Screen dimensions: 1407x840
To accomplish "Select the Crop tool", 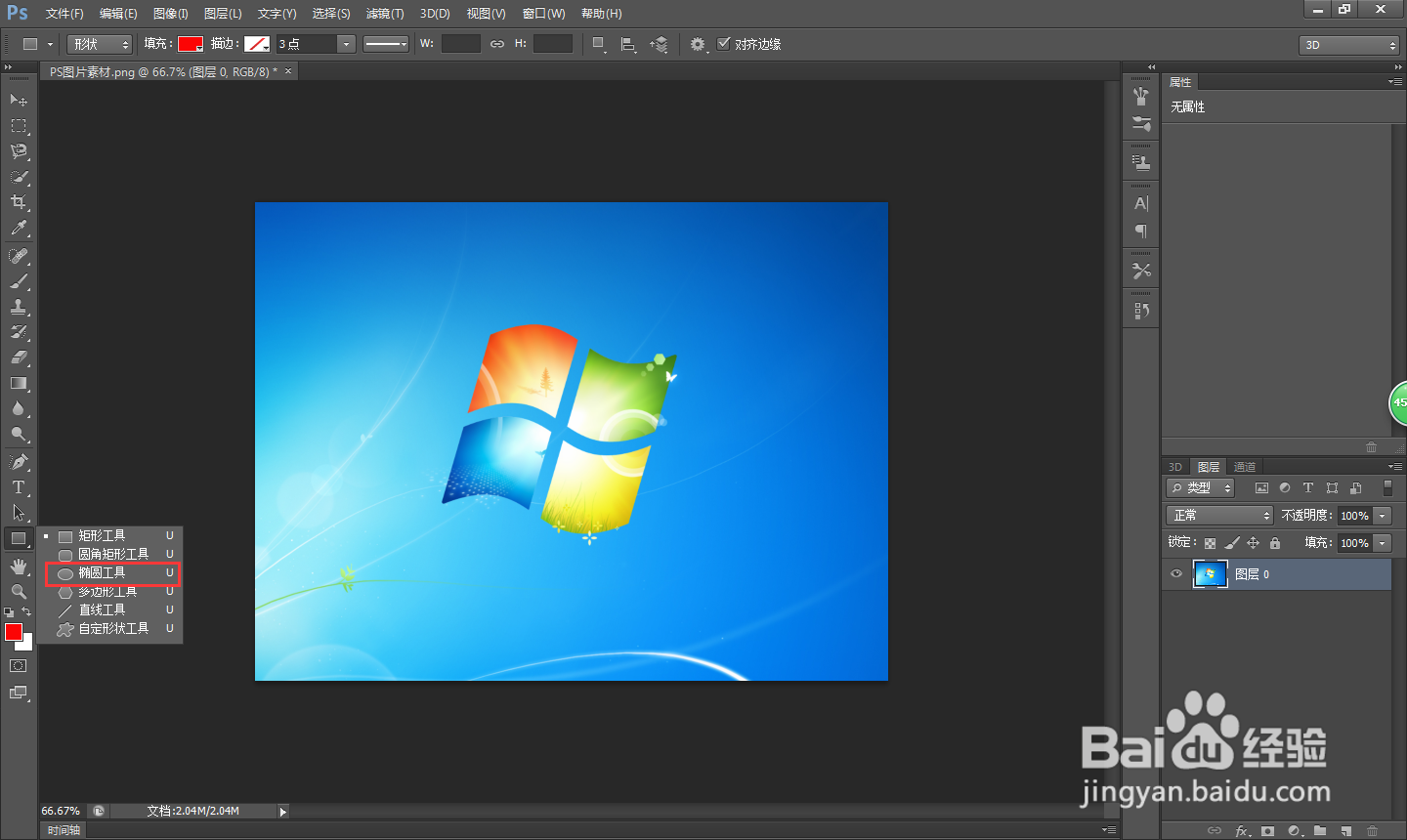I will point(19,202).
